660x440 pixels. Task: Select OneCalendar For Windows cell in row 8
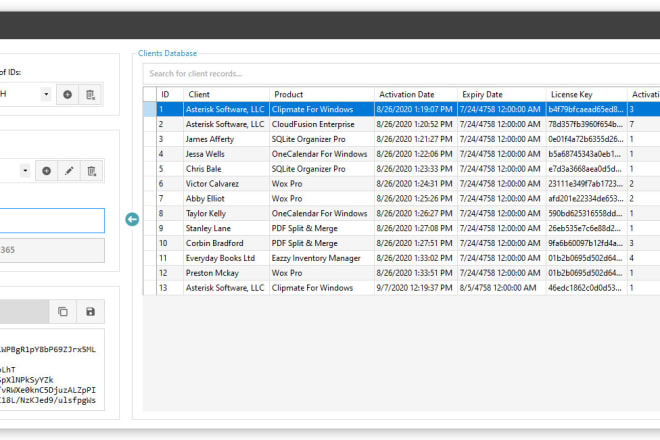coord(322,213)
